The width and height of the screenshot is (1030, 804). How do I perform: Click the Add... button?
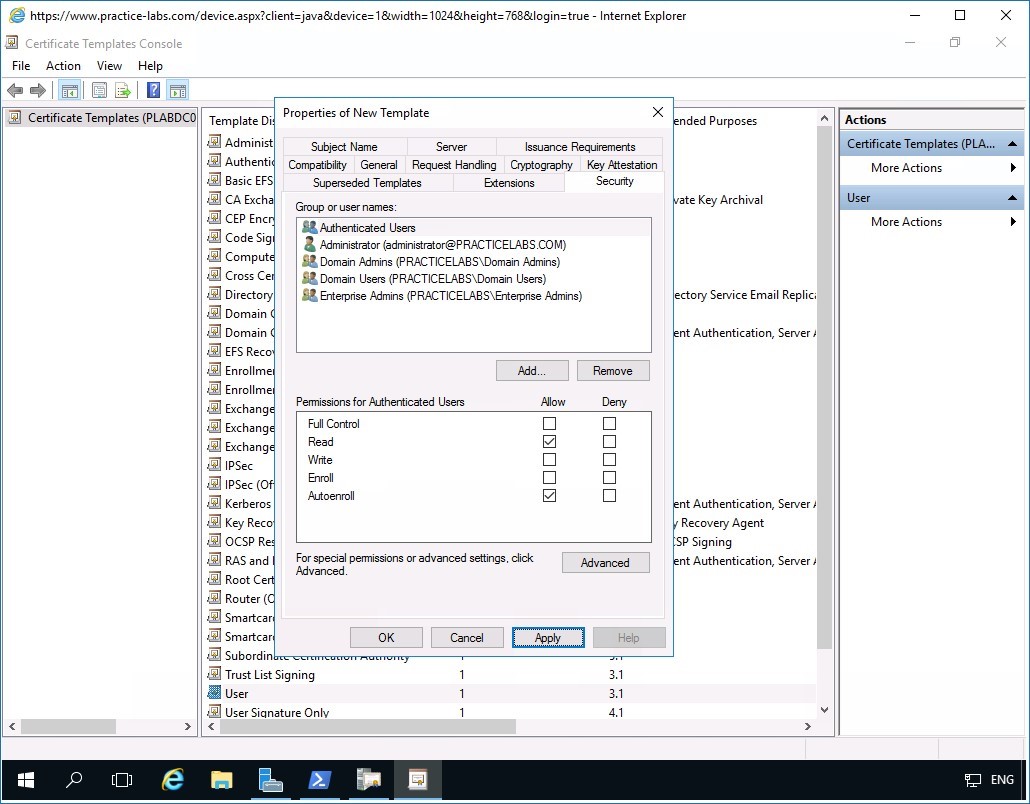(x=532, y=370)
